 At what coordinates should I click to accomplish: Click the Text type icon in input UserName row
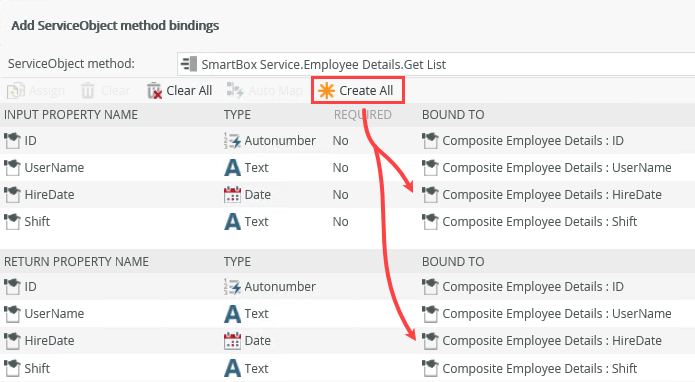point(232,168)
